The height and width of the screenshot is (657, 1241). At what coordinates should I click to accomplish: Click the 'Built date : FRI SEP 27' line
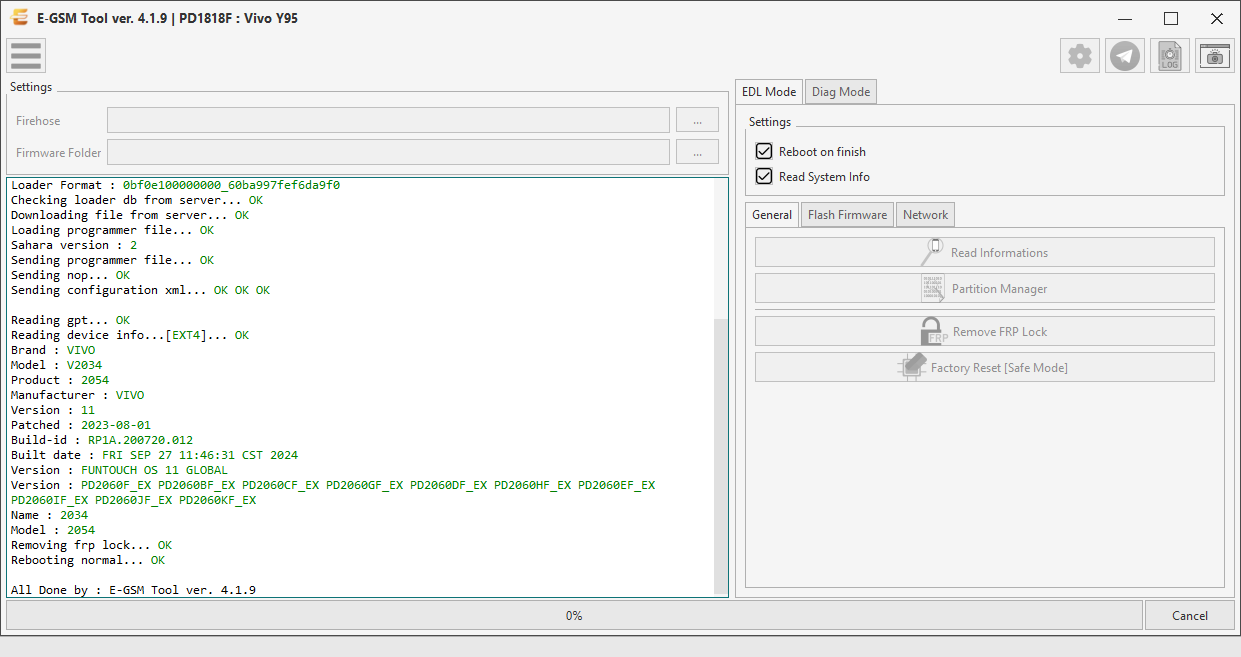pos(154,455)
